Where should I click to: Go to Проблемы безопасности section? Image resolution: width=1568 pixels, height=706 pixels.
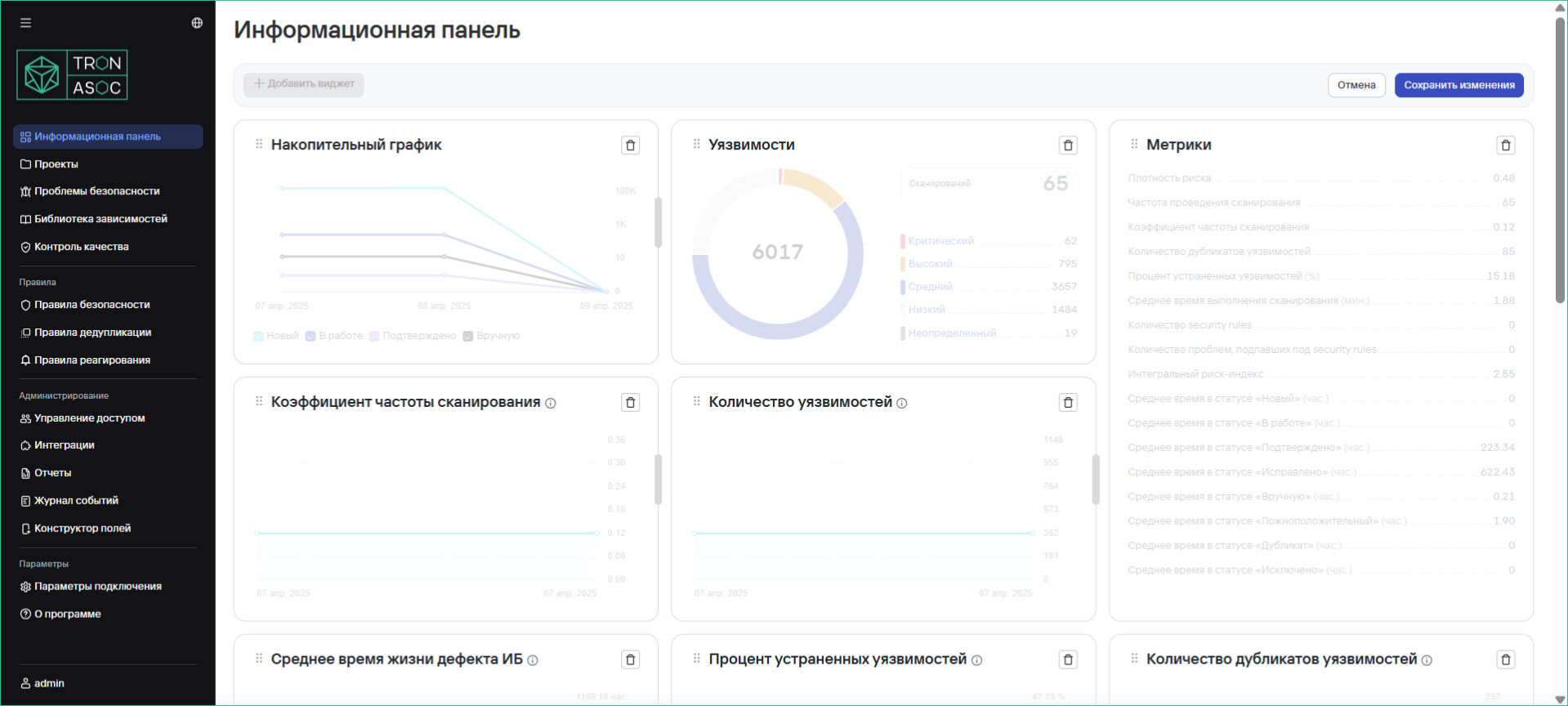coord(96,191)
